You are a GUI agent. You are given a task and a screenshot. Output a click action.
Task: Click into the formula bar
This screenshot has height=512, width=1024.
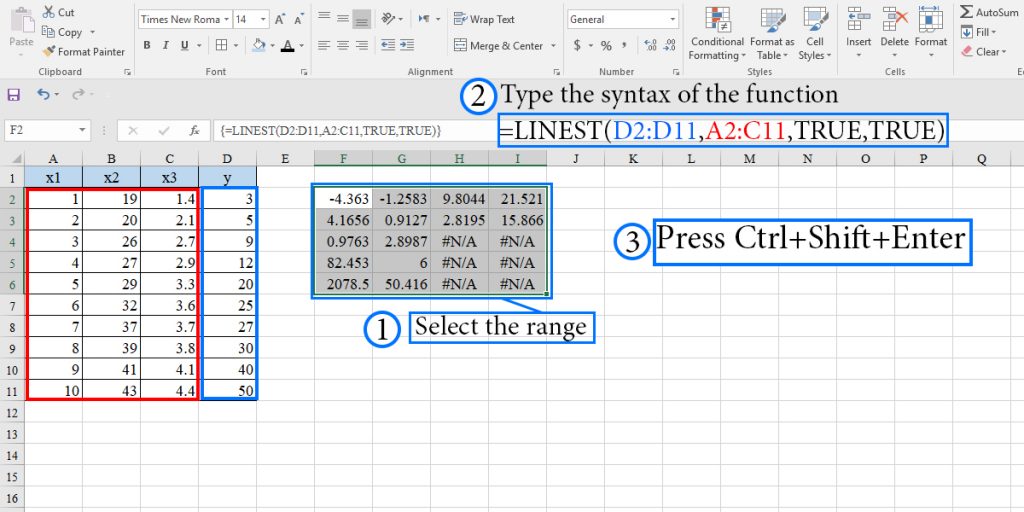coord(355,131)
